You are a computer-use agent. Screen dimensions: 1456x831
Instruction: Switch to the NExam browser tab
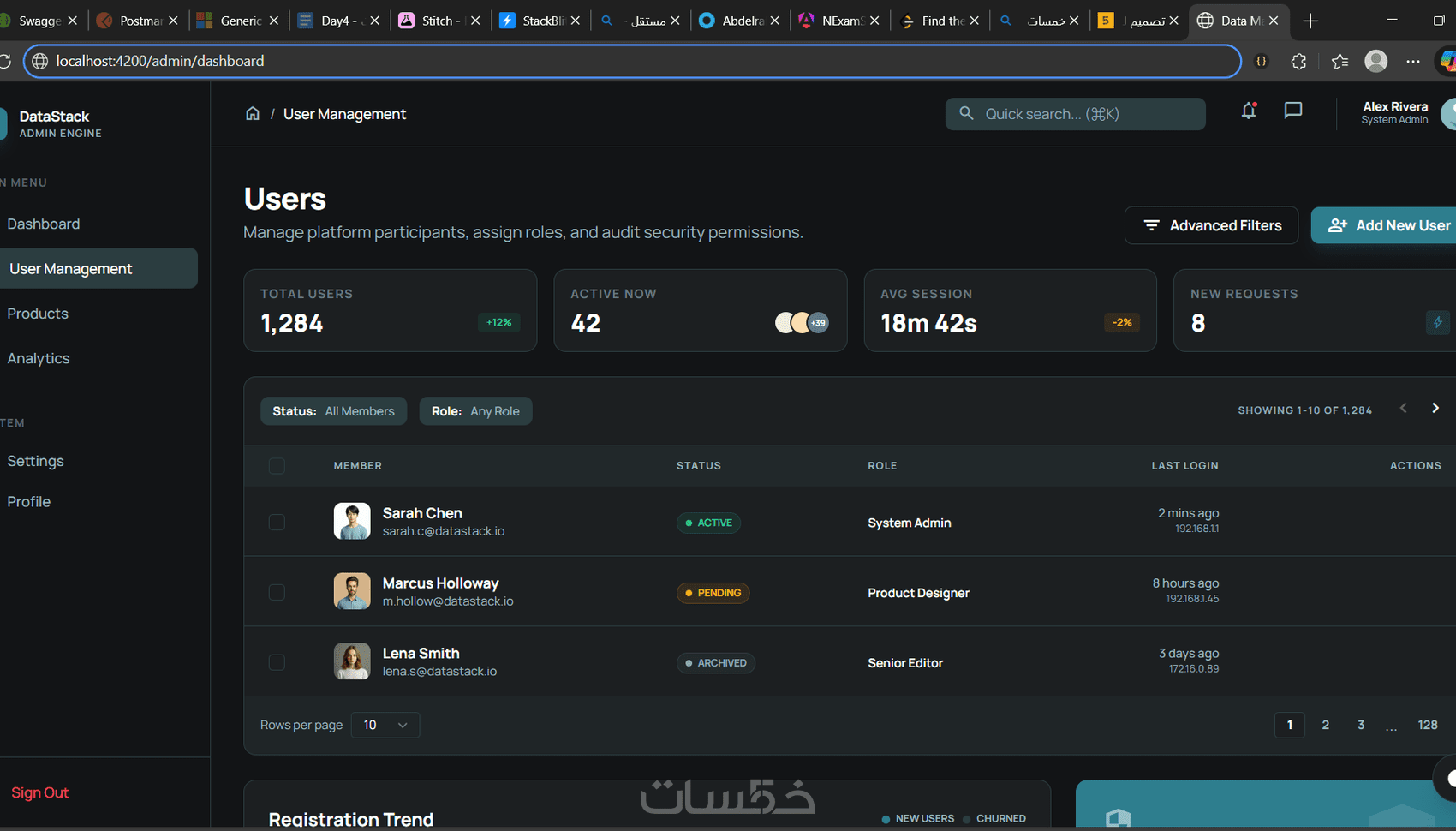(x=838, y=21)
